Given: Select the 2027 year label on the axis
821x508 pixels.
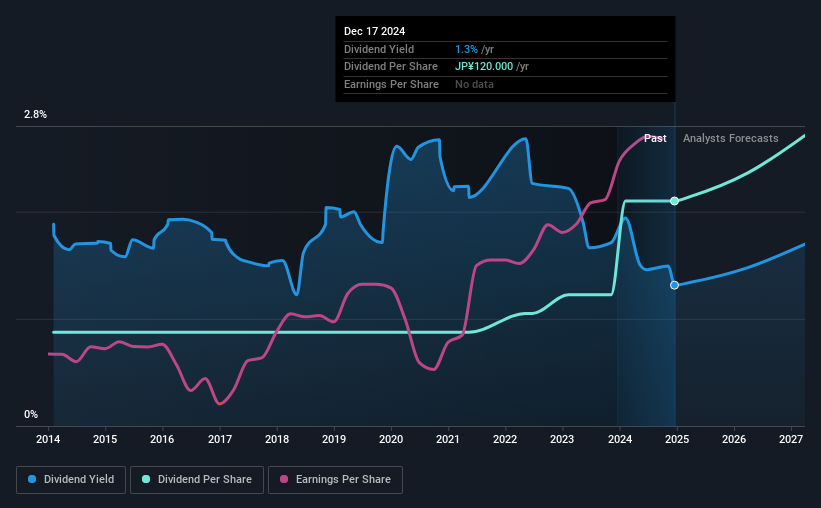Looking at the screenshot, I should 791,439.
